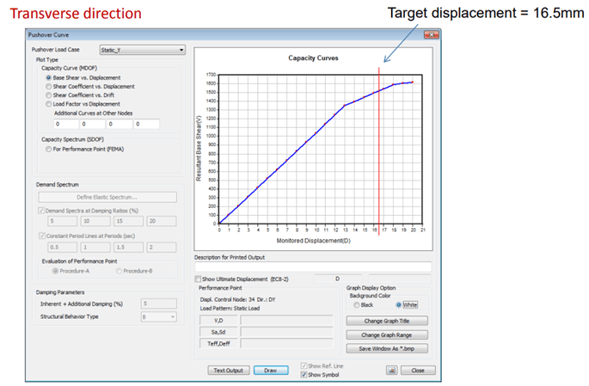Image resolution: width=589 pixels, height=386 pixels.
Task: Click the graph icon beside Close
Action: coord(391,370)
